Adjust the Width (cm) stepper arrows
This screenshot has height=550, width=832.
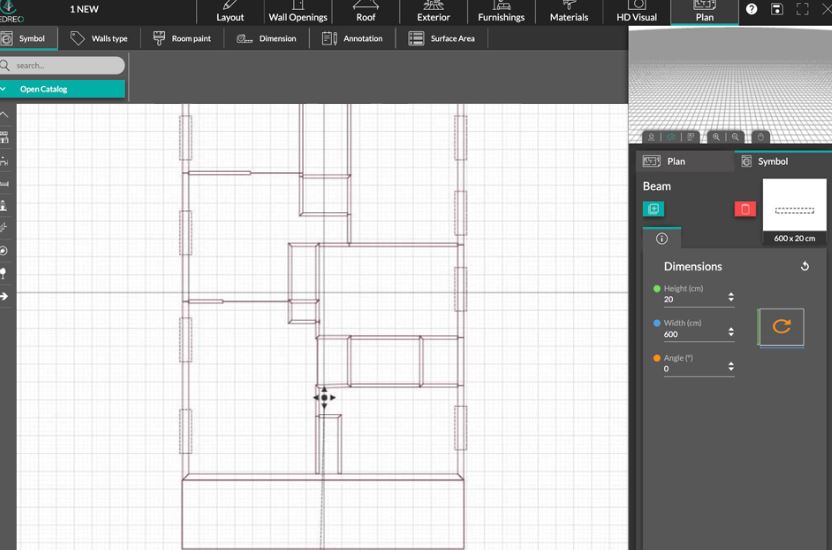click(x=731, y=331)
